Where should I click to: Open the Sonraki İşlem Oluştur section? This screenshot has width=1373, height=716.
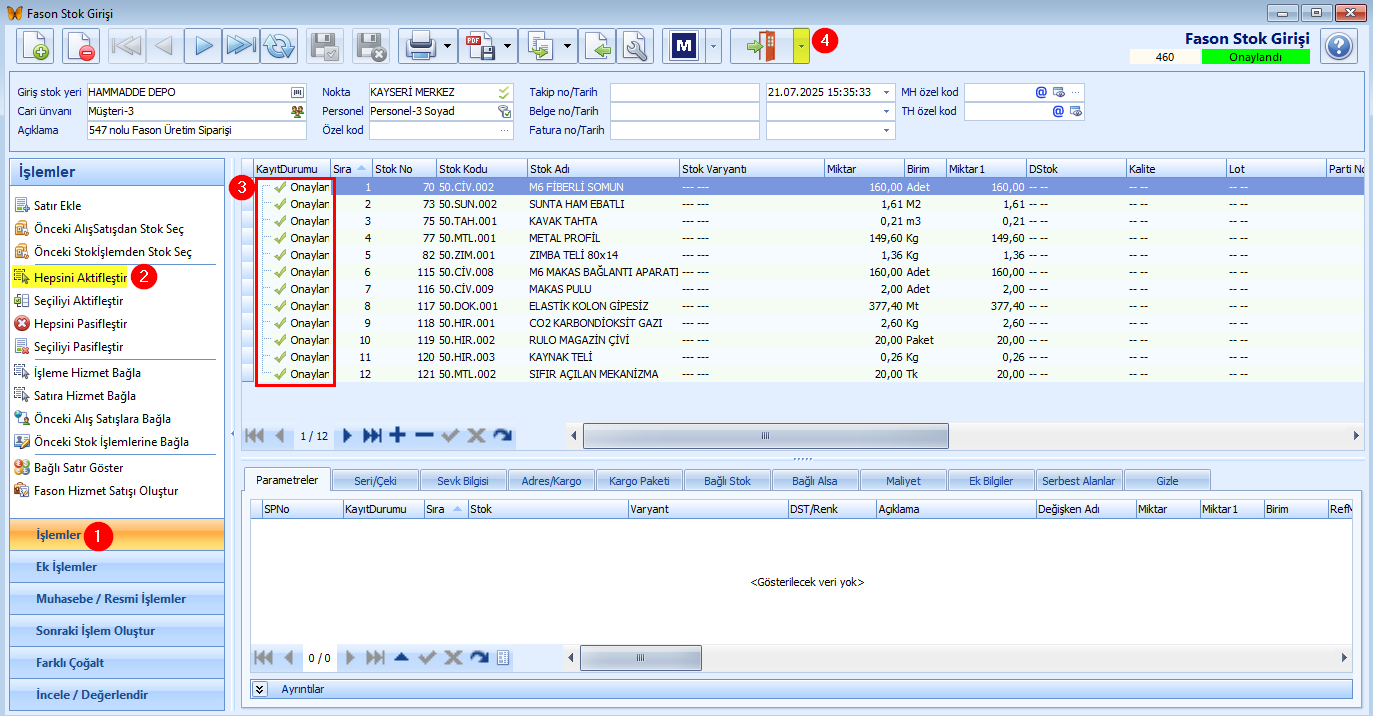(117, 631)
